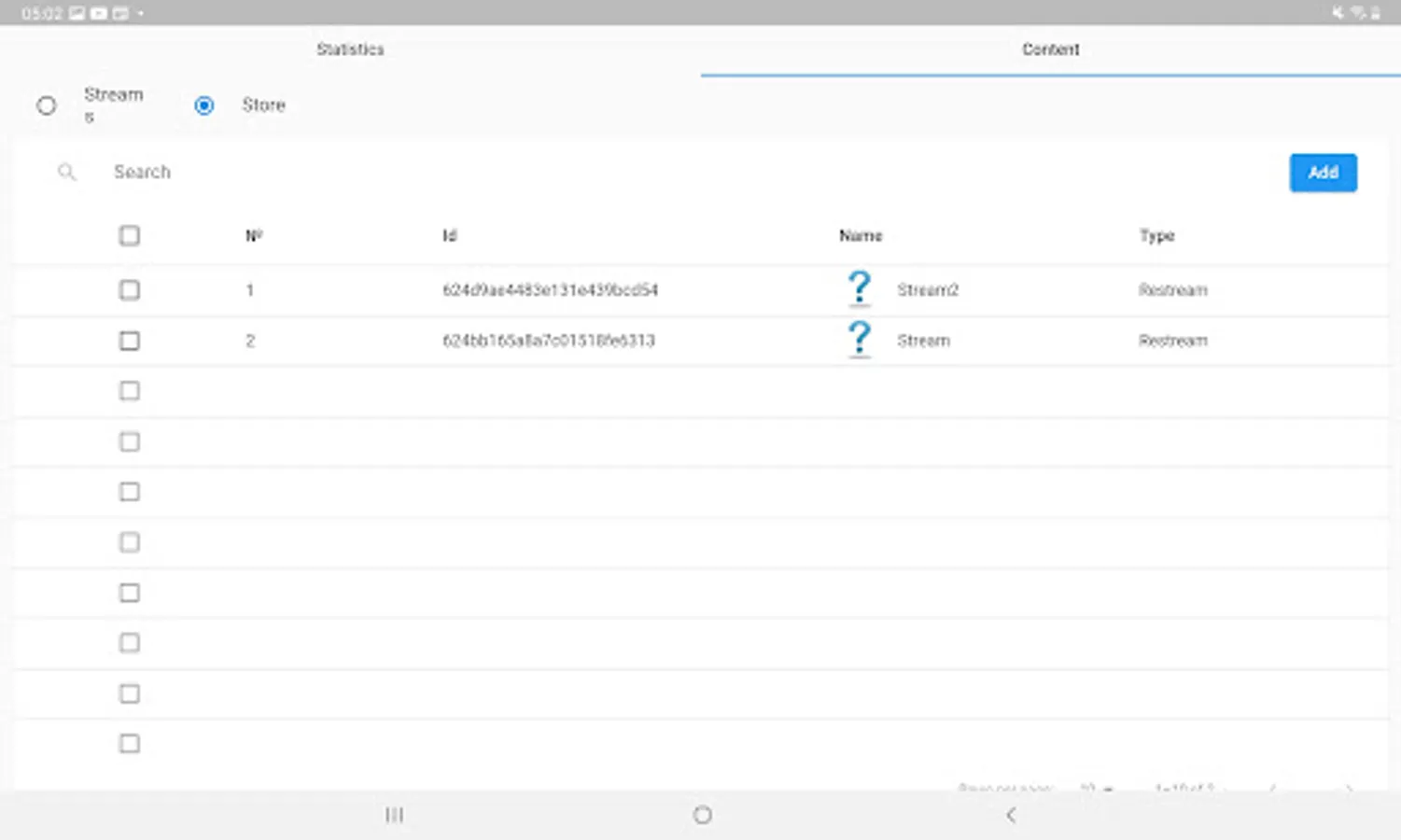Tap the Wi-Fi icon in status bar
Image resolution: width=1401 pixels, height=840 pixels.
coord(1357,13)
